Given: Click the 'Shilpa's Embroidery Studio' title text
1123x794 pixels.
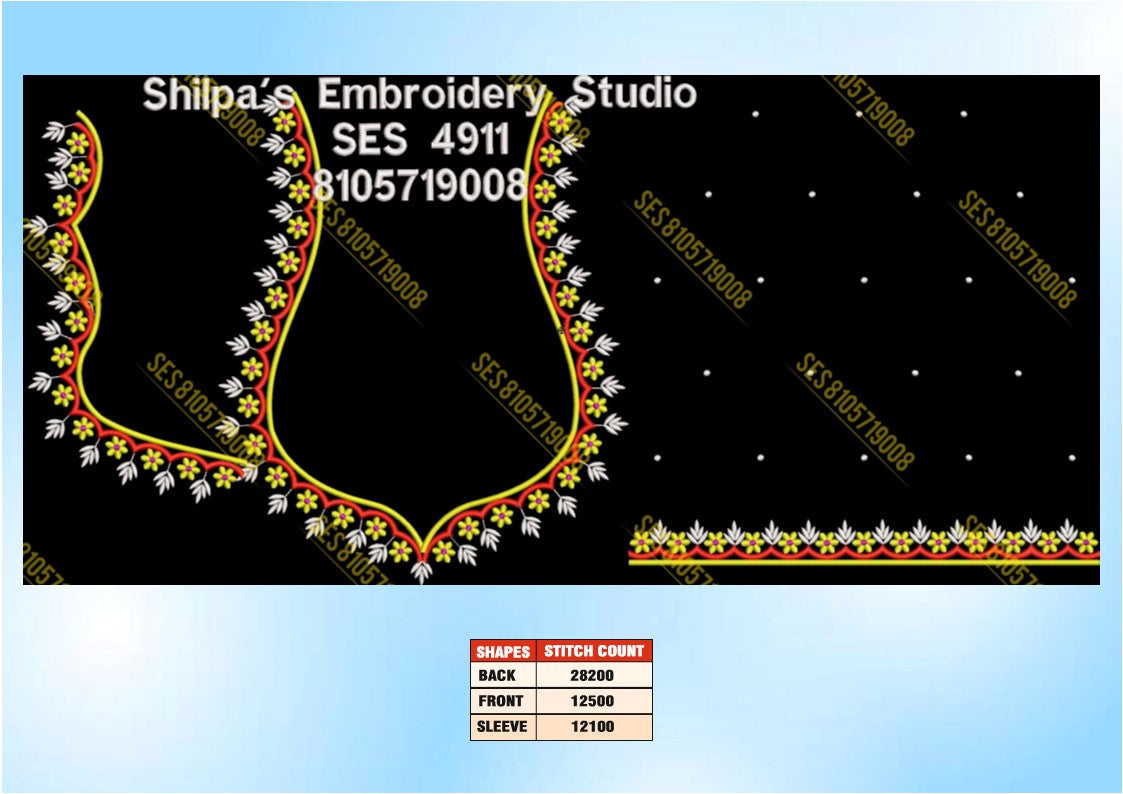Looking at the screenshot, I should (x=419, y=95).
